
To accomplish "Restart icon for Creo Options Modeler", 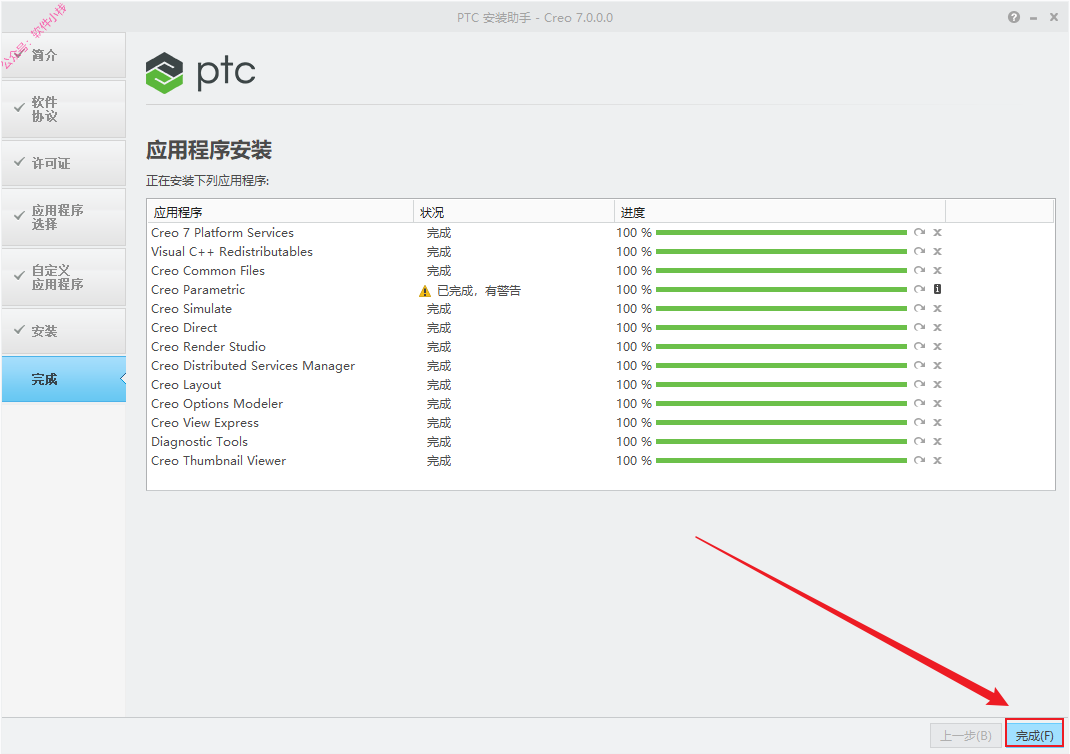I will pos(919,403).
